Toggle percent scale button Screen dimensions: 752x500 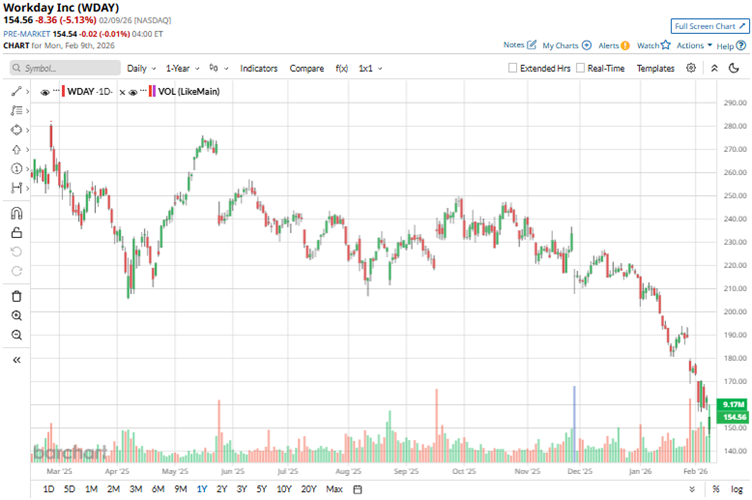coord(716,489)
